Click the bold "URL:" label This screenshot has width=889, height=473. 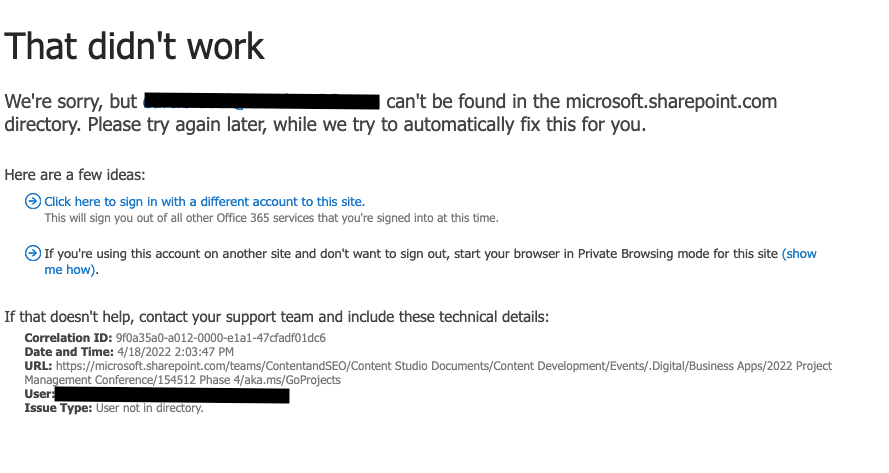coord(38,366)
